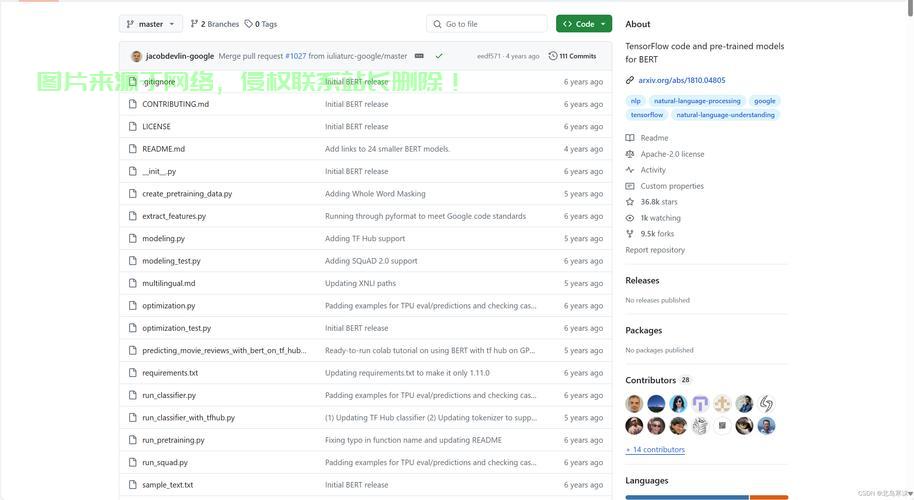Open requirements.txt file
The image size is (914, 500).
click(170, 373)
